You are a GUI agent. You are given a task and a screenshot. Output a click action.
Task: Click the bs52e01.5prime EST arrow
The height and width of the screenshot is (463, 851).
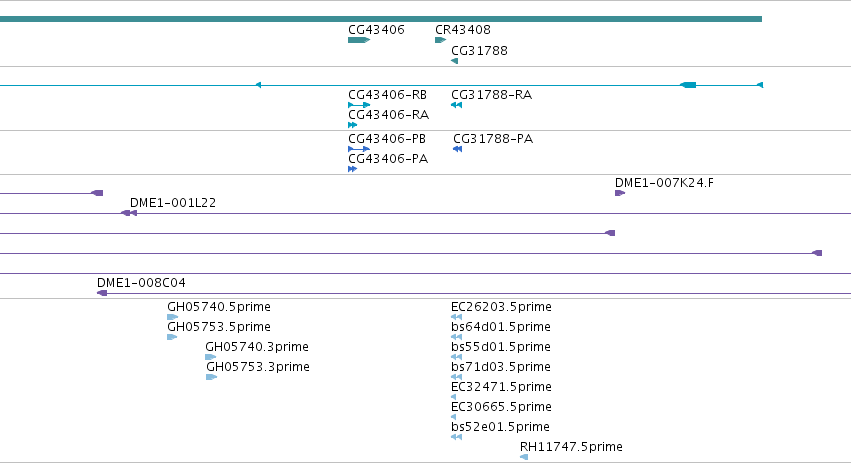[x=456, y=437]
